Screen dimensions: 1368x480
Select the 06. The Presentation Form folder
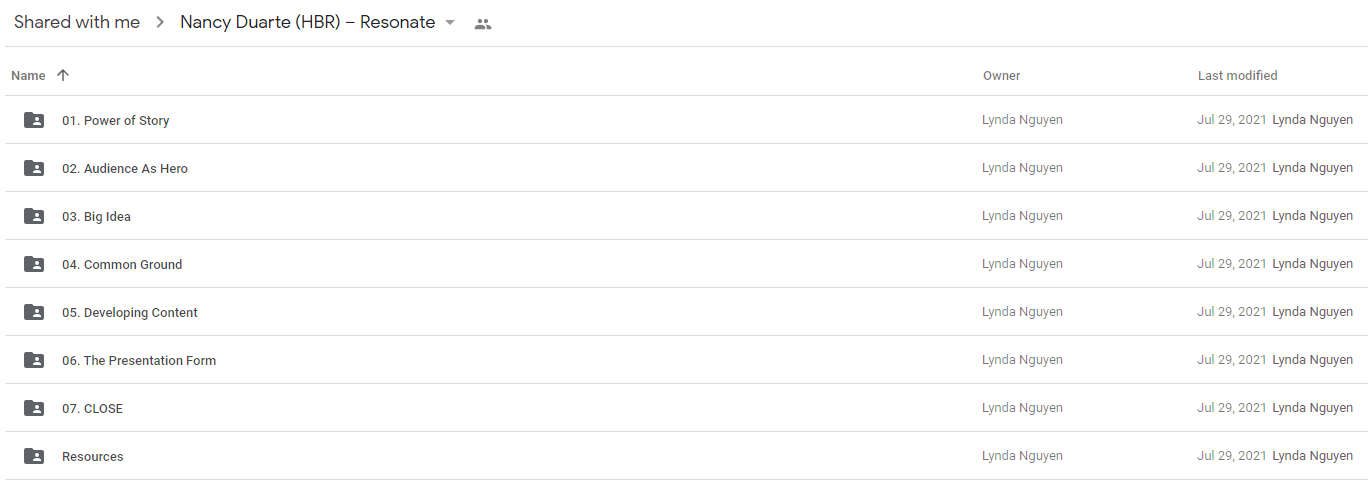pyautogui.click(x=686, y=360)
